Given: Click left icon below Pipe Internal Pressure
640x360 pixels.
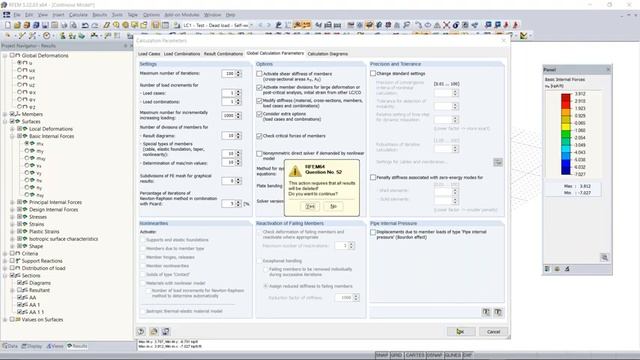Looking at the screenshot, I should point(486,312).
